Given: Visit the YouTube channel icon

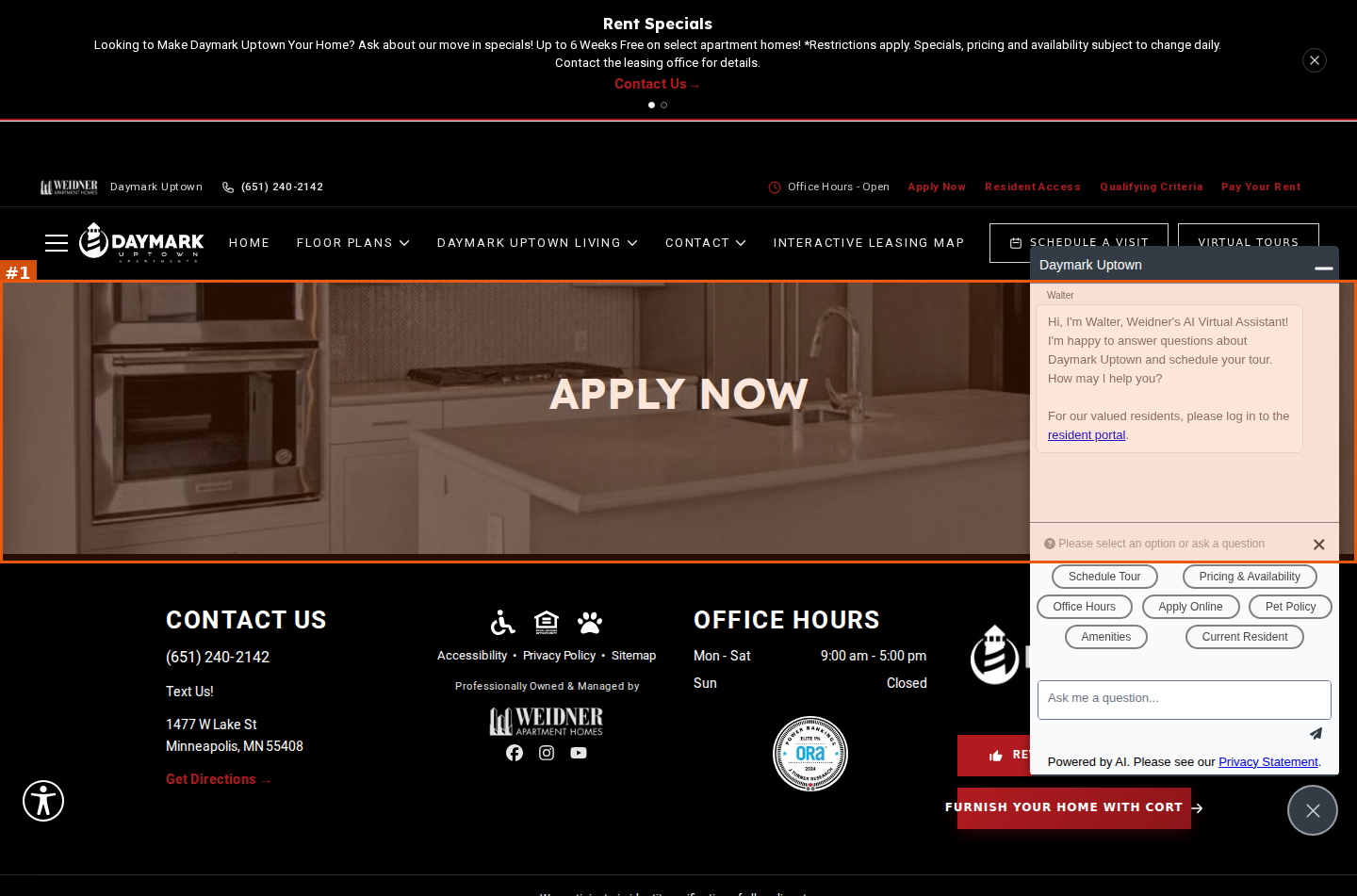Looking at the screenshot, I should click(x=579, y=753).
